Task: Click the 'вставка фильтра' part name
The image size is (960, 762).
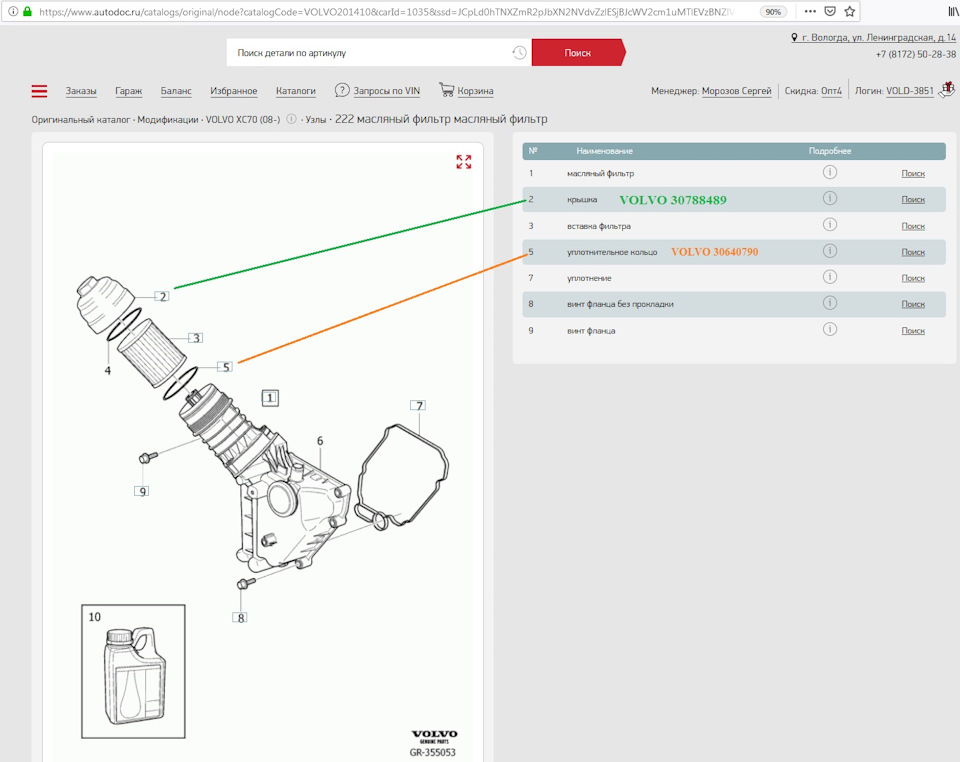Action: (x=598, y=226)
